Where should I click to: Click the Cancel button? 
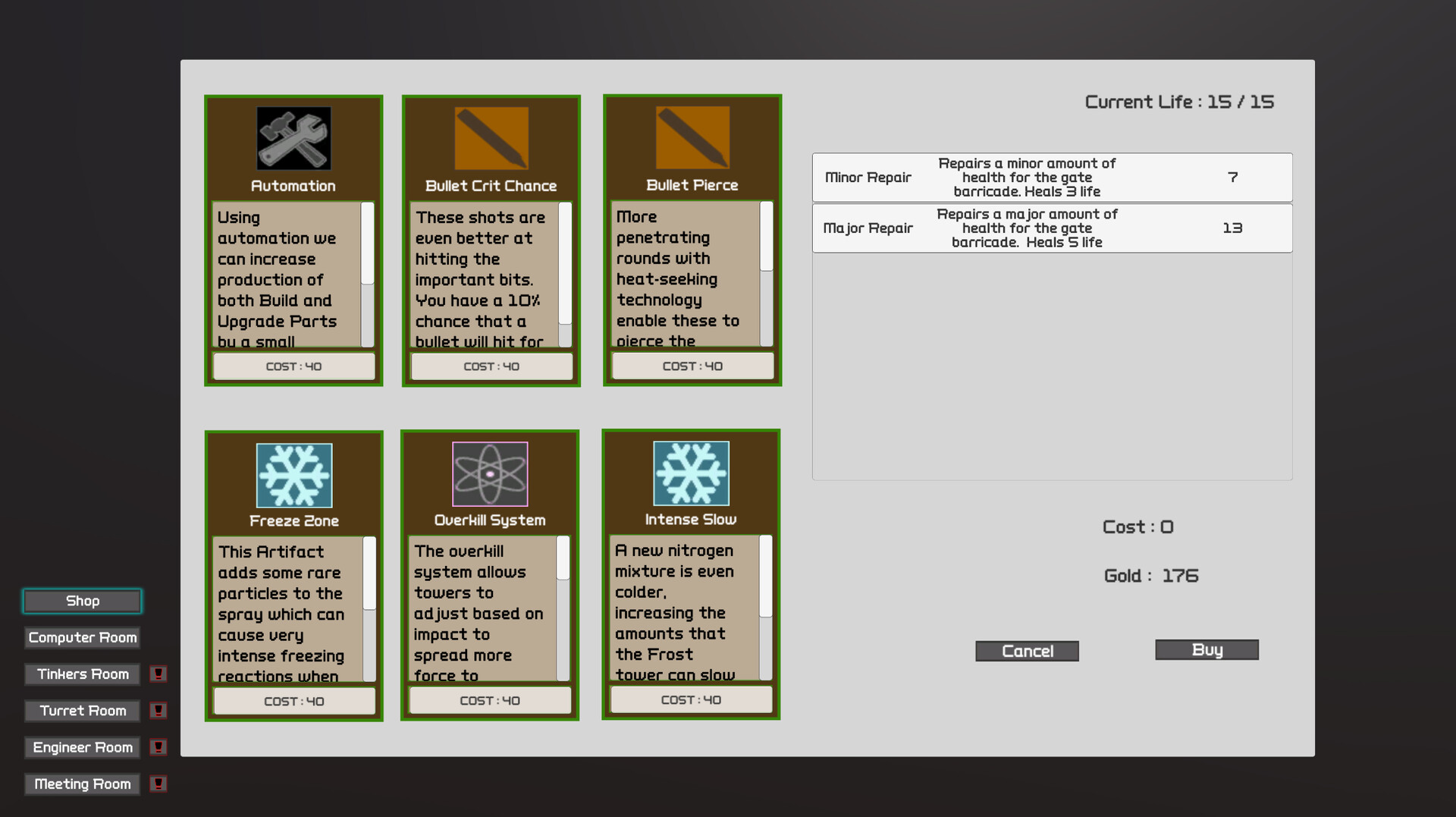(1027, 650)
